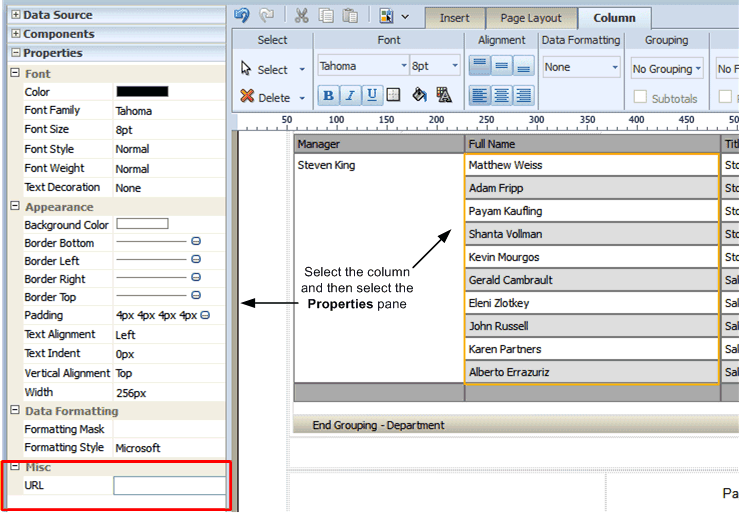
Task: Open the Select button dropdown arrow
Action: (x=302, y=69)
